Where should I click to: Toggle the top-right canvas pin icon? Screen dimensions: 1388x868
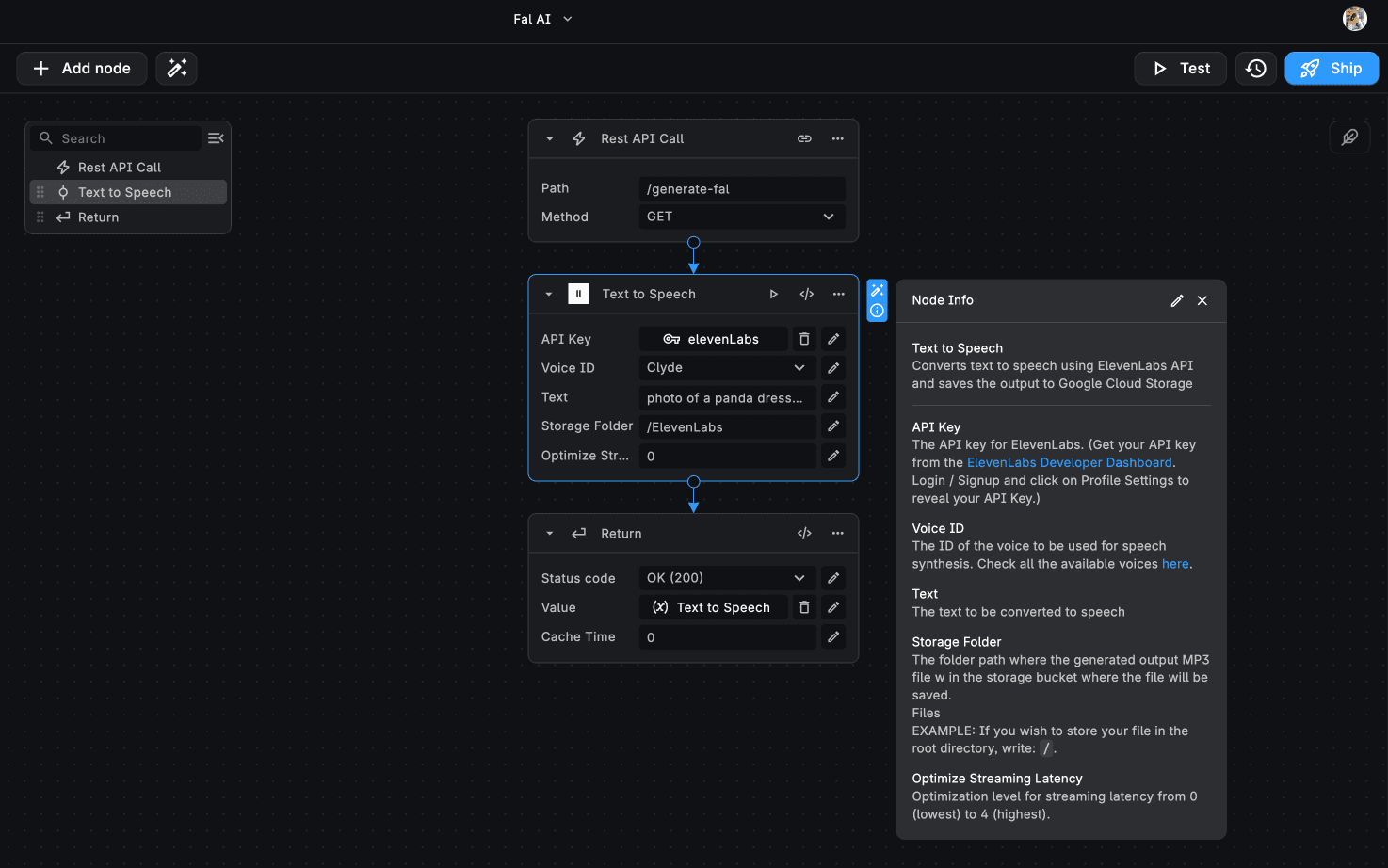pos(1349,137)
